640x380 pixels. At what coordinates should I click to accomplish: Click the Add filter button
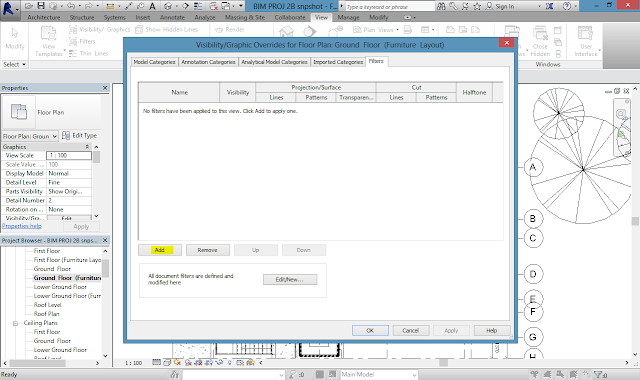coord(160,250)
